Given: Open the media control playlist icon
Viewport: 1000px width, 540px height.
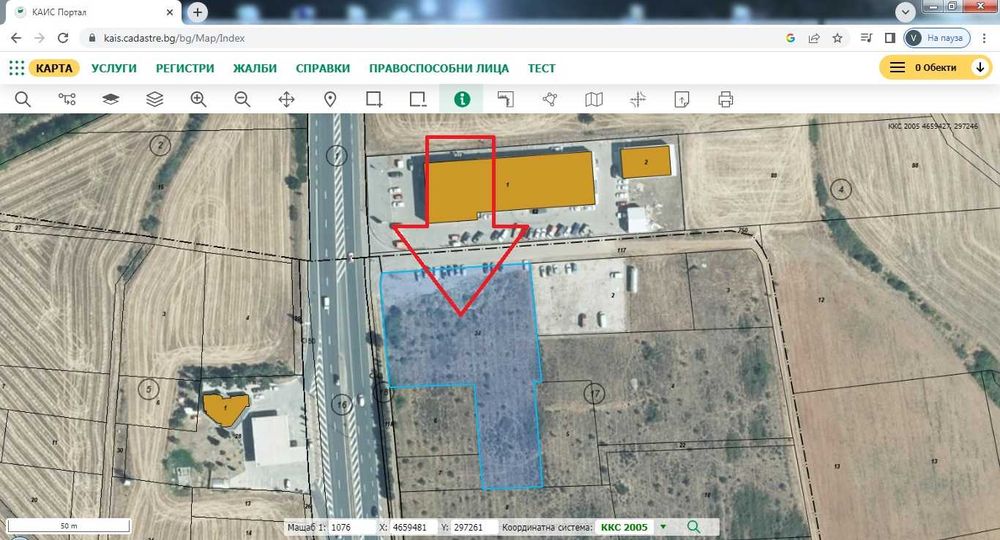Looking at the screenshot, I should 866,38.
